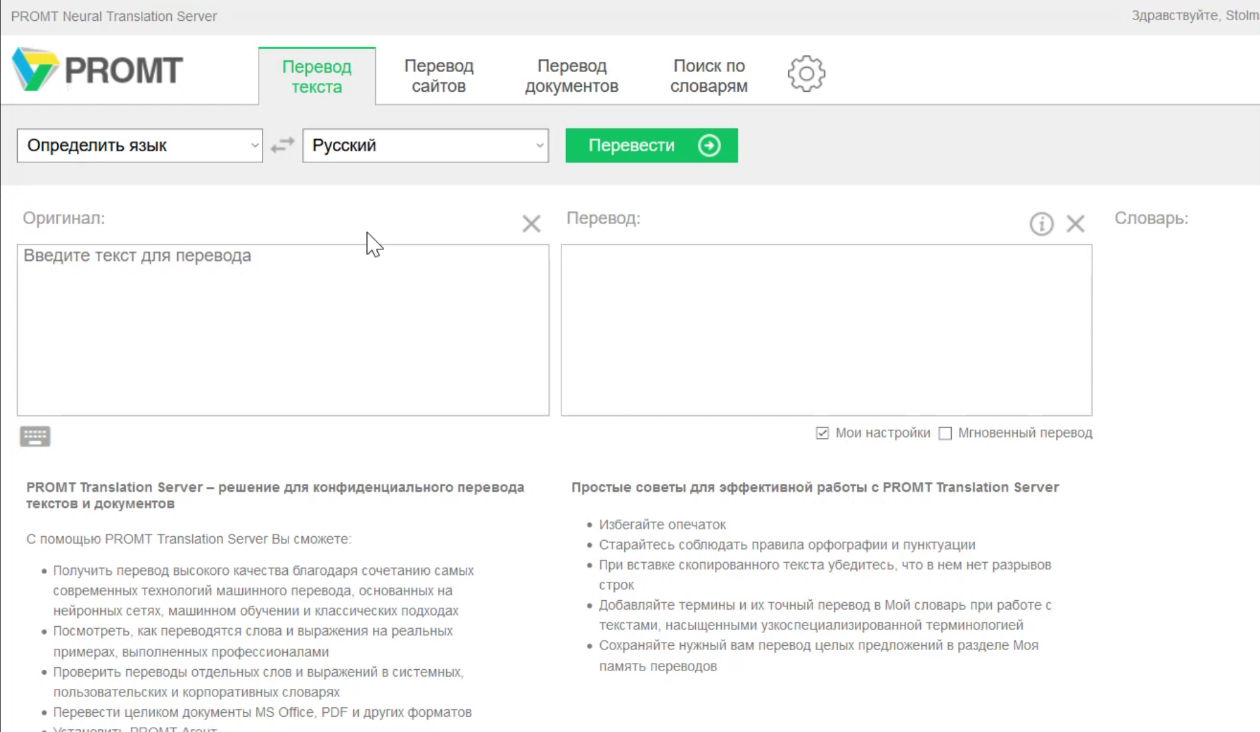Click the PROMT logo

click(x=97, y=70)
